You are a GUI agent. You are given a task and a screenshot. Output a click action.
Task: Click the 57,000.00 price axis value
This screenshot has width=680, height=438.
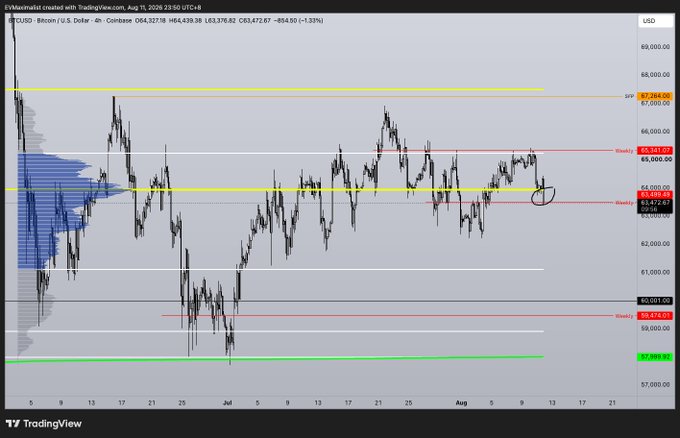pos(655,384)
